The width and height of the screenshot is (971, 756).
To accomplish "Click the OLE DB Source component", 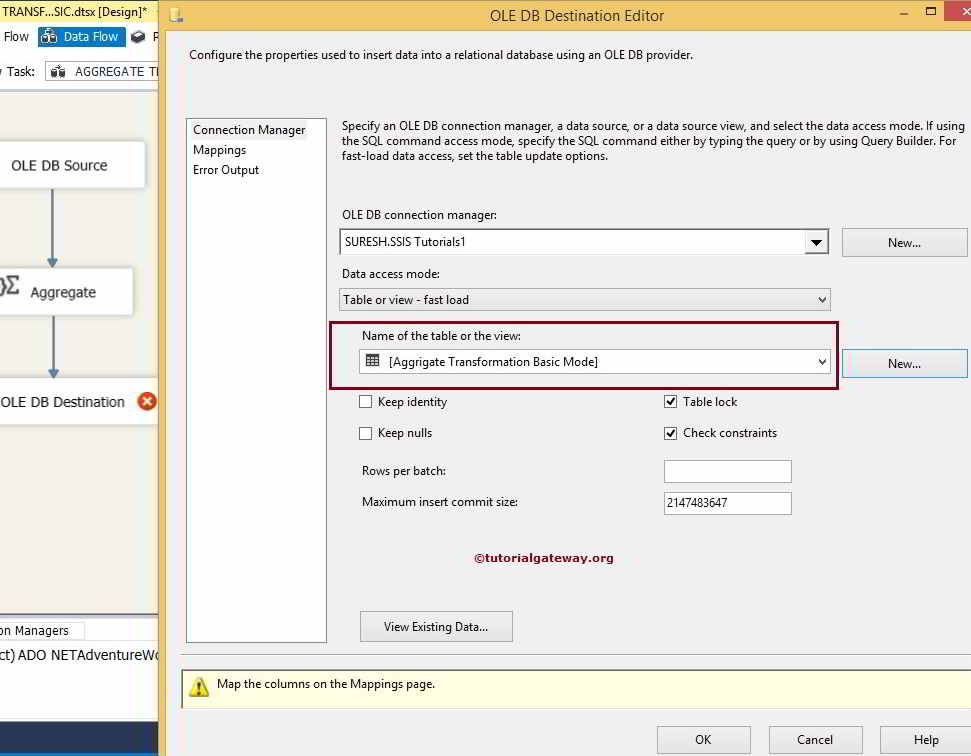I will tap(60, 164).
